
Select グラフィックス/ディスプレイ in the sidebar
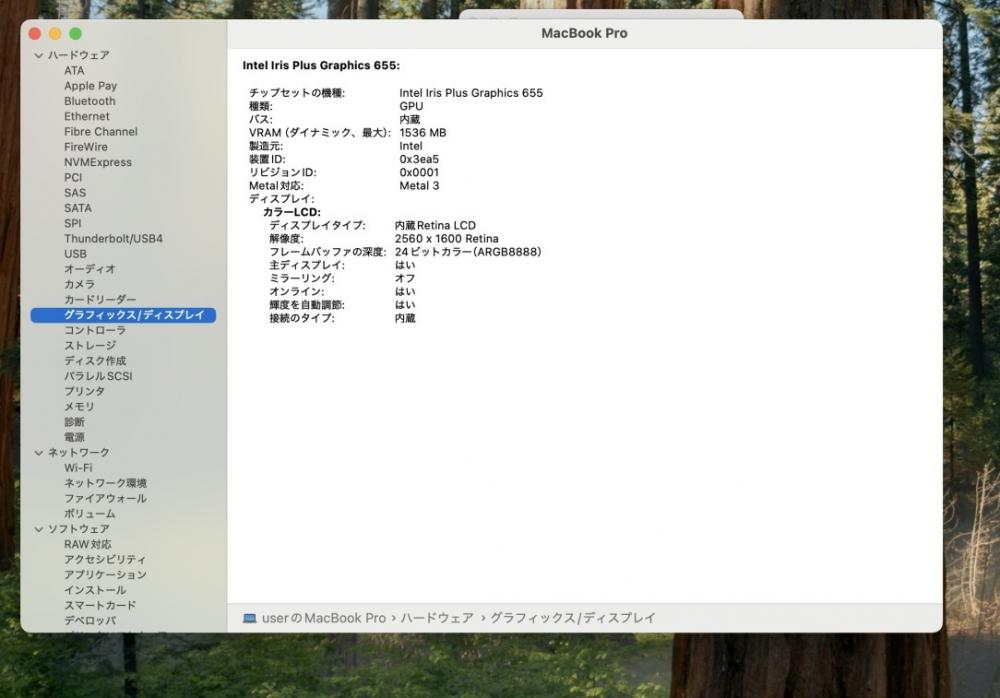pos(123,315)
